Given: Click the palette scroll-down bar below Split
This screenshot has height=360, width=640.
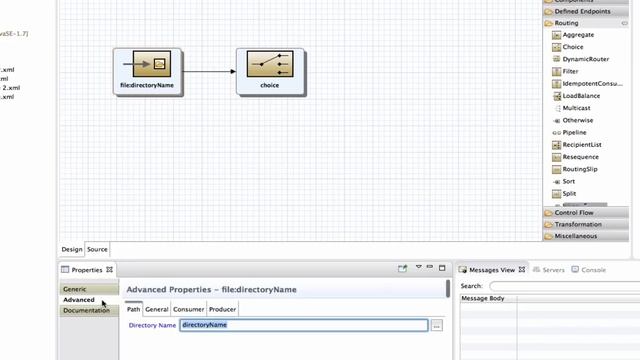Looking at the screenshot, I should [585, 204].
